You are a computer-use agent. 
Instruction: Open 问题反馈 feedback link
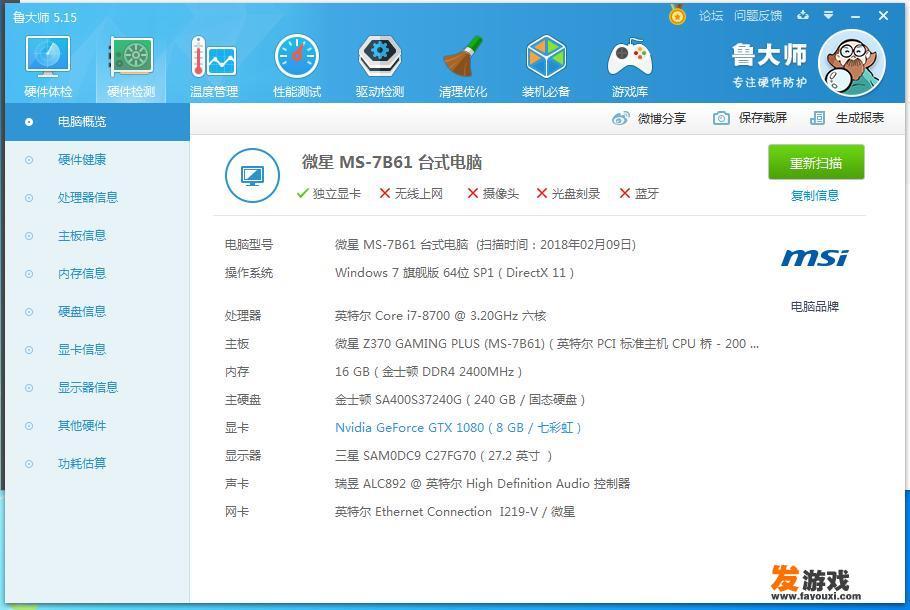point(757,16)
